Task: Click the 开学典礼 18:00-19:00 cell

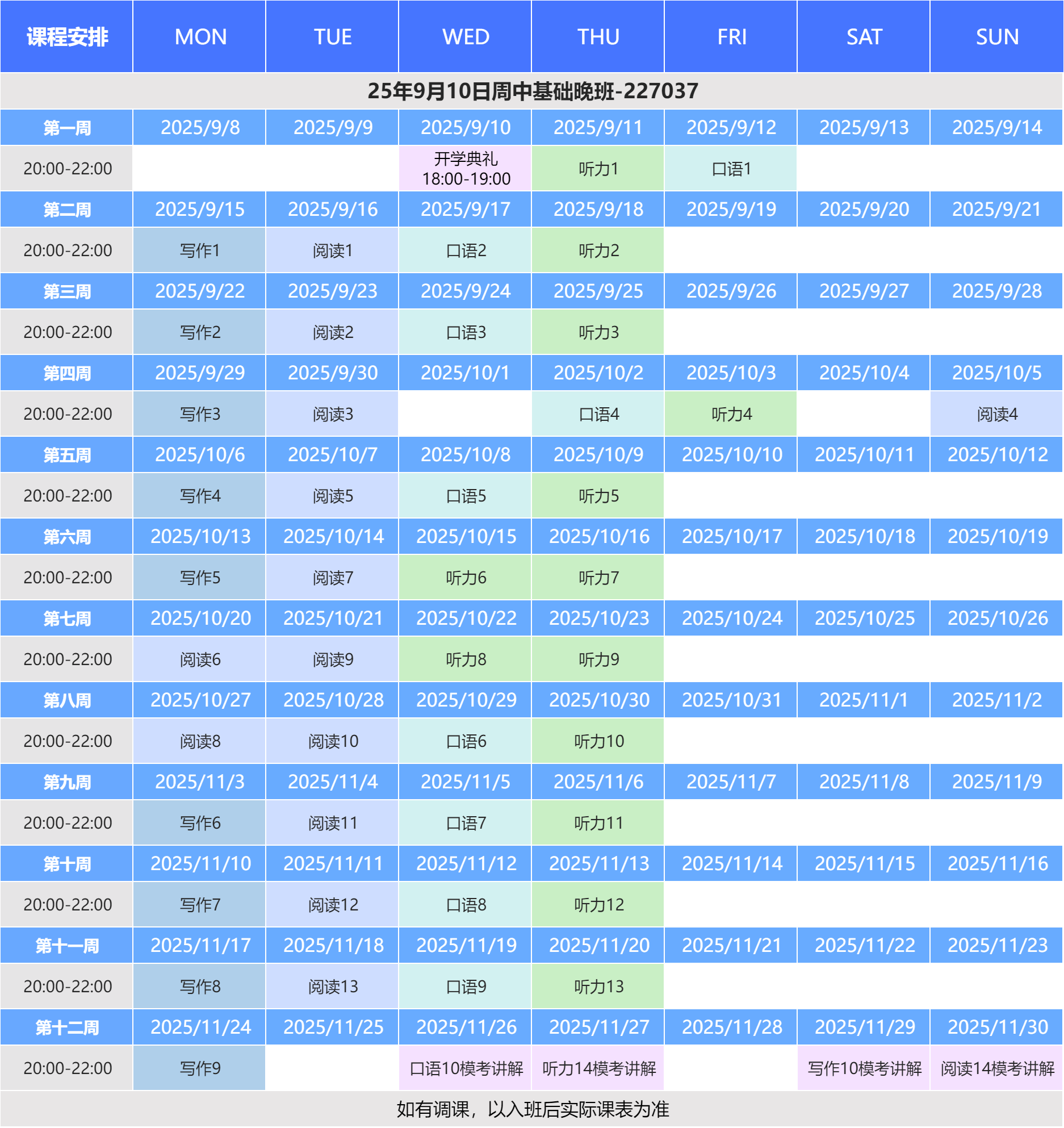Action: (x=465, y=169)
